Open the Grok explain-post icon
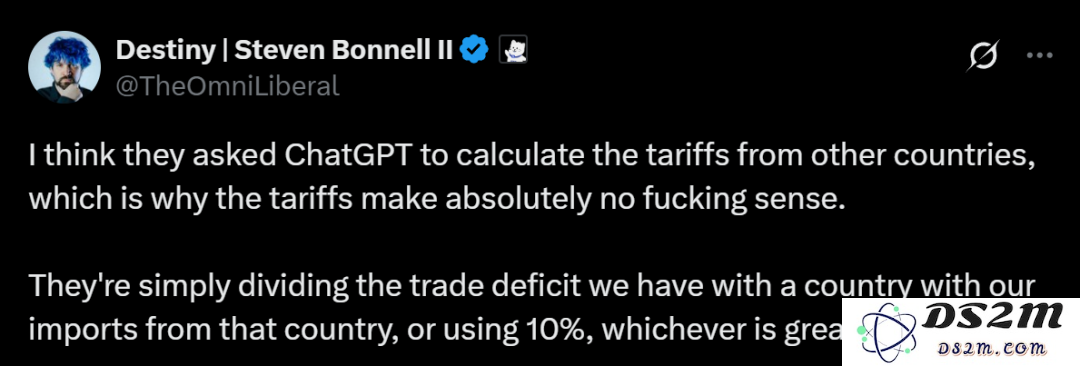 pos(982,56)
